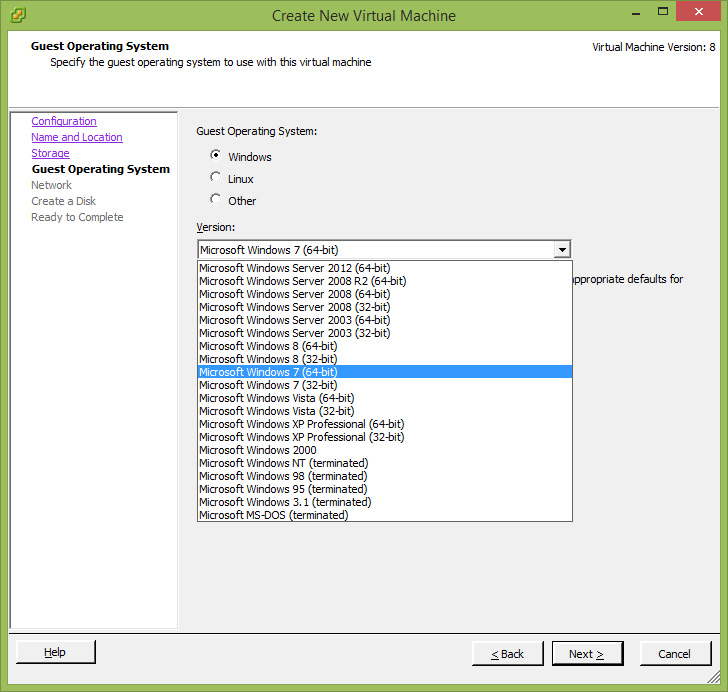Choose Windows XP Professional (64-bit)

384,424
